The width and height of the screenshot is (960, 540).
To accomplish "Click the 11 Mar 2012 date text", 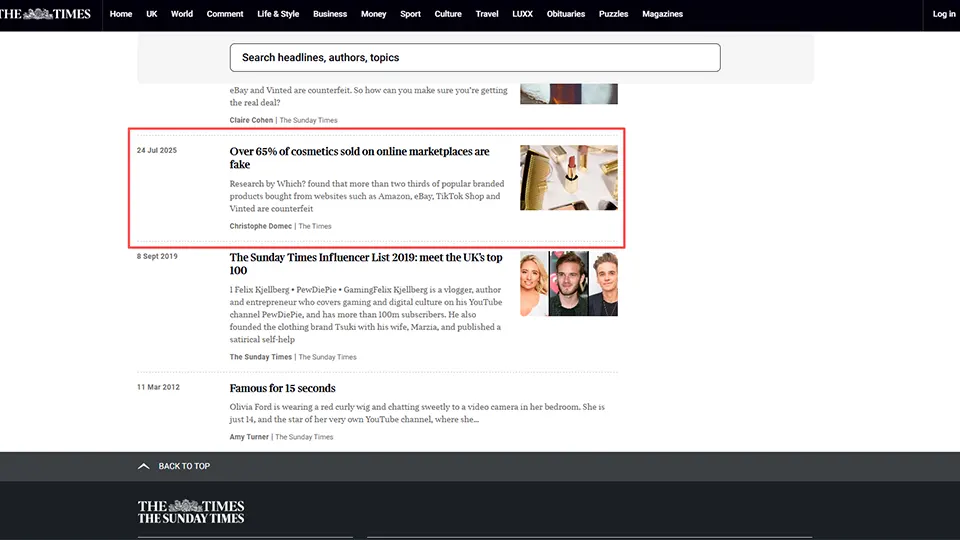I will pos(158,387).
